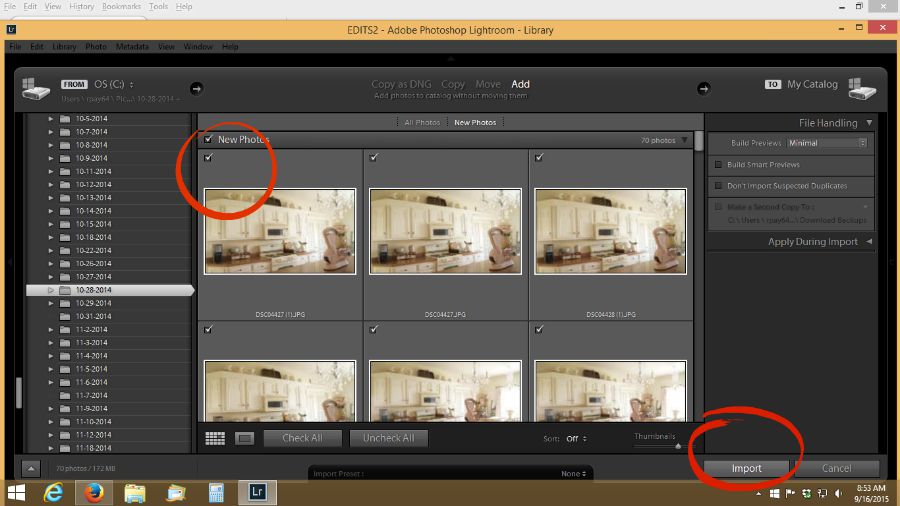The image size is (900, 506).
Task: Click the volume speaker tray icon
Action: click(839, 493)
